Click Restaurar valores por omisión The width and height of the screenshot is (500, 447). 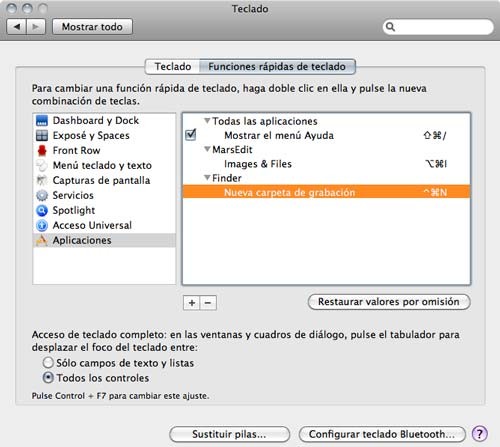coord(389,302)
